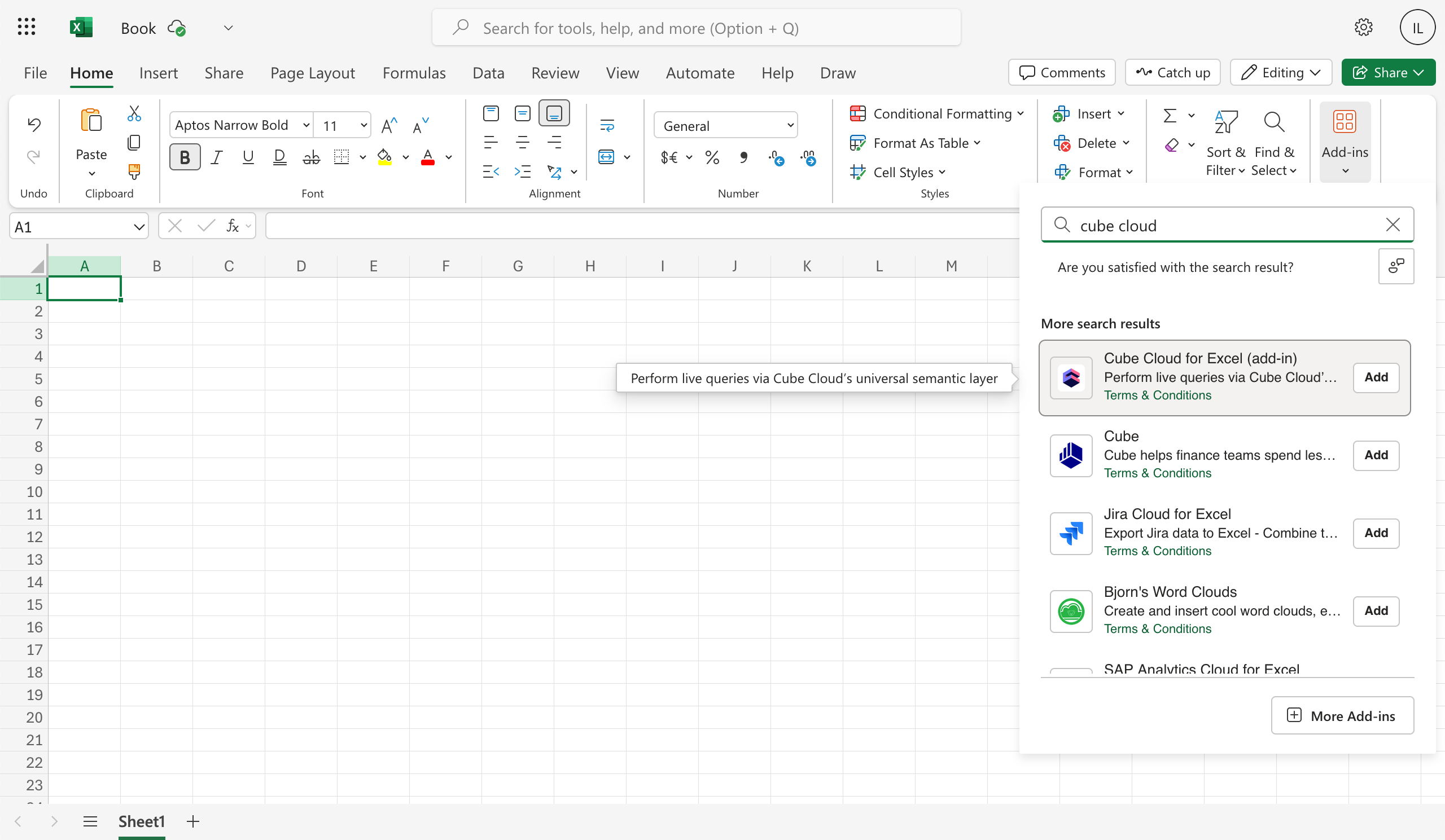Open the Page Layout tab

[313, 73]
